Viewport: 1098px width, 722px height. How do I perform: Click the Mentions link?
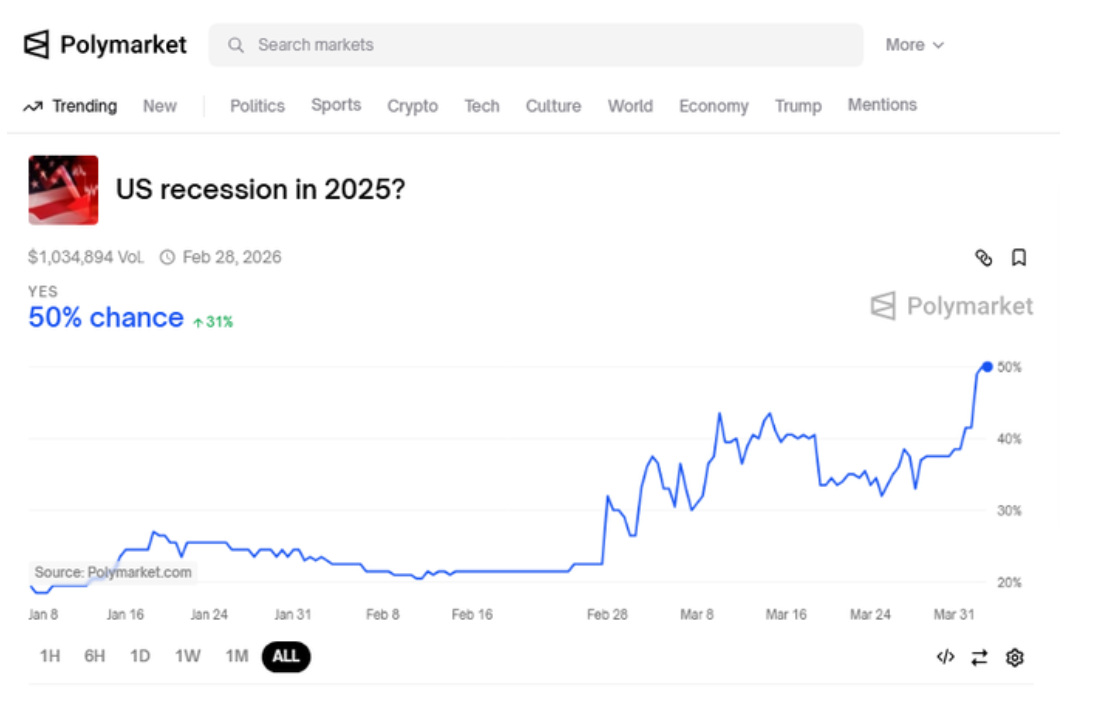click(882, 105)
